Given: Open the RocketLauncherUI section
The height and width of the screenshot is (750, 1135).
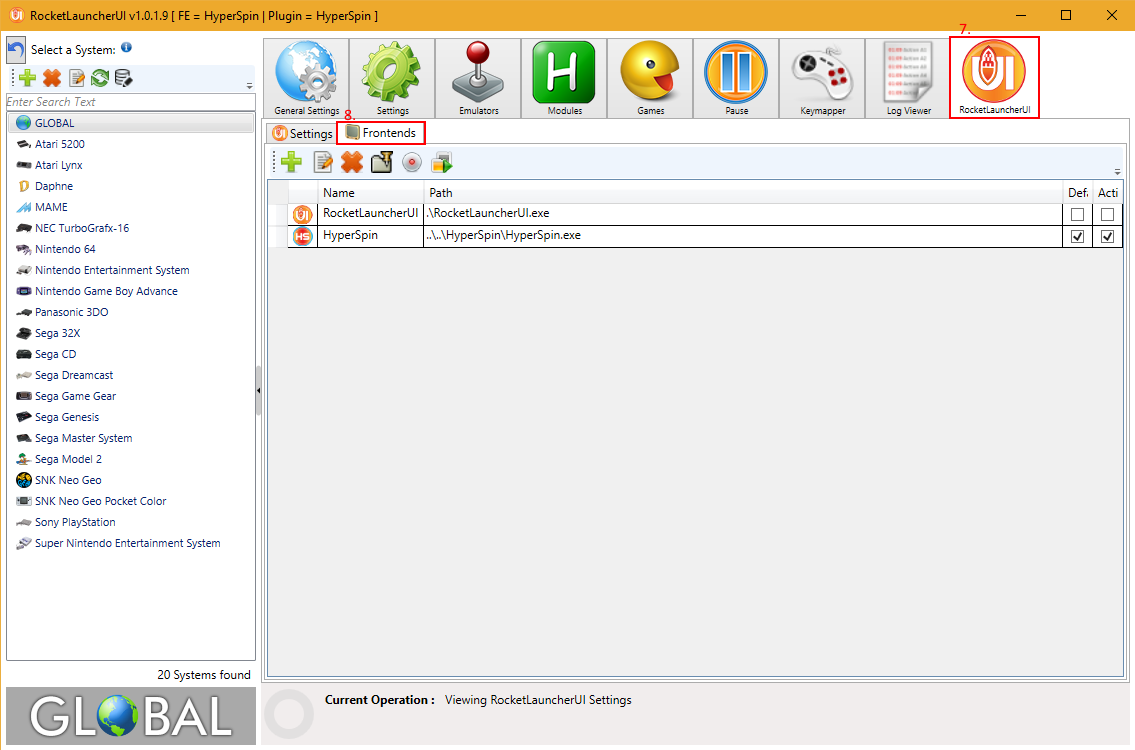Looking at the screenshot, I should click(x=995, y=77).
